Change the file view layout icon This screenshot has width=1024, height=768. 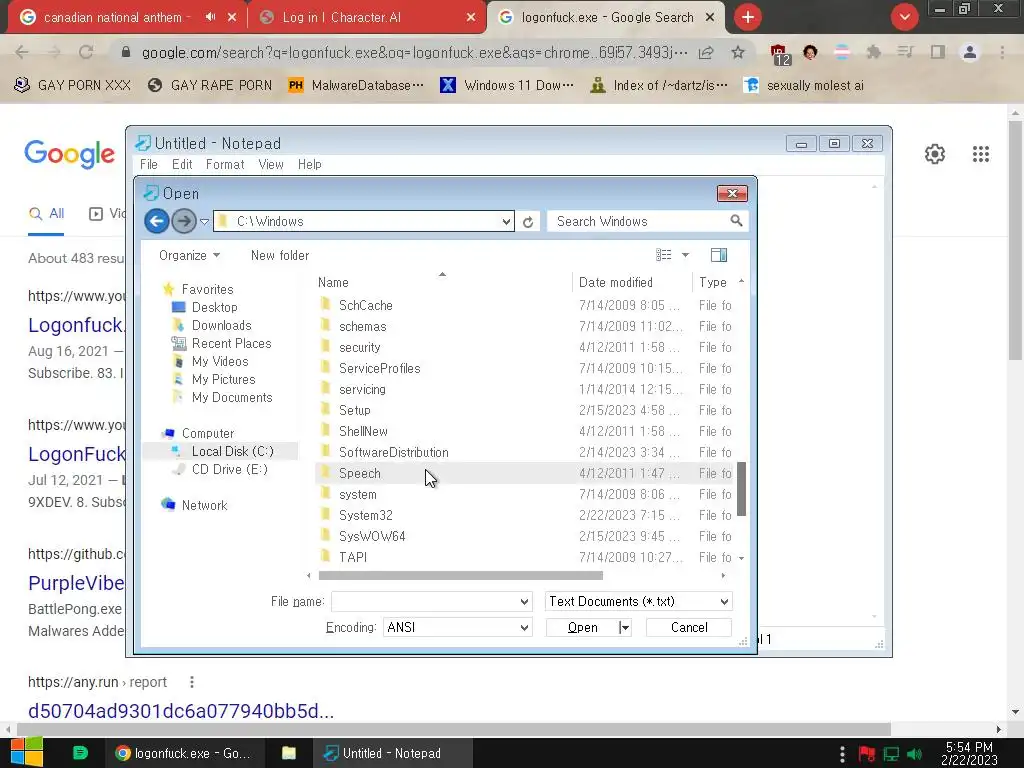(x=664, y=255)
